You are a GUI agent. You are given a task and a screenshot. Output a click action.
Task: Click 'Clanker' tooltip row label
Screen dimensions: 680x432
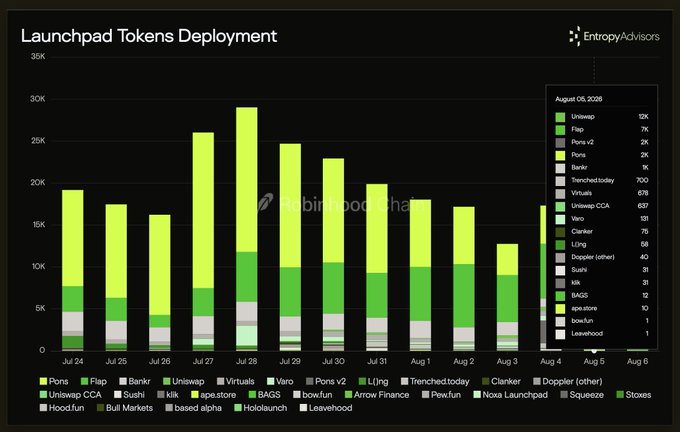[x=582, y=232]
